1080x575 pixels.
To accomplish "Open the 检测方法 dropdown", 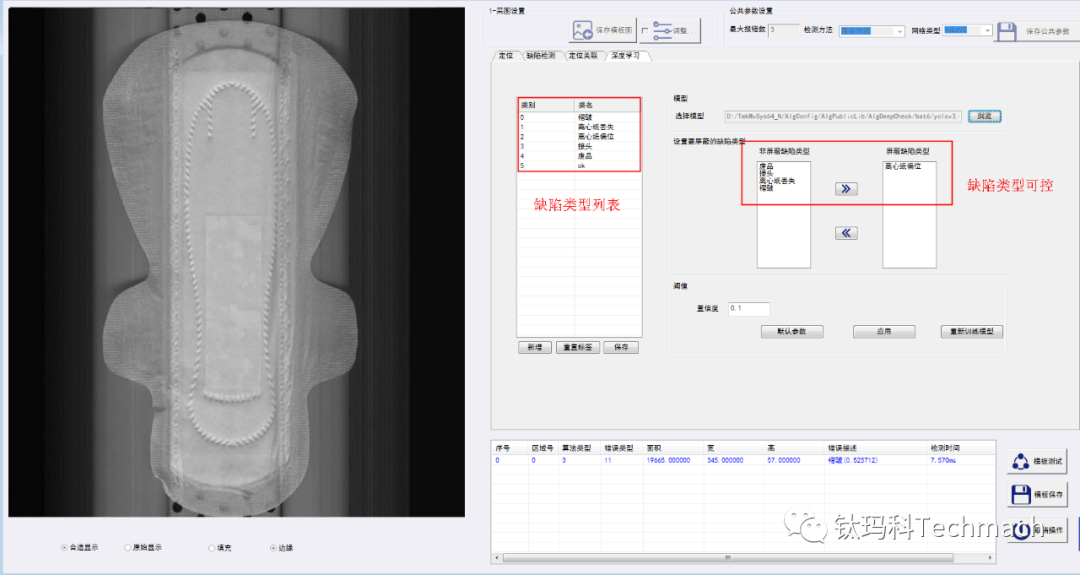I will [871, 31].
